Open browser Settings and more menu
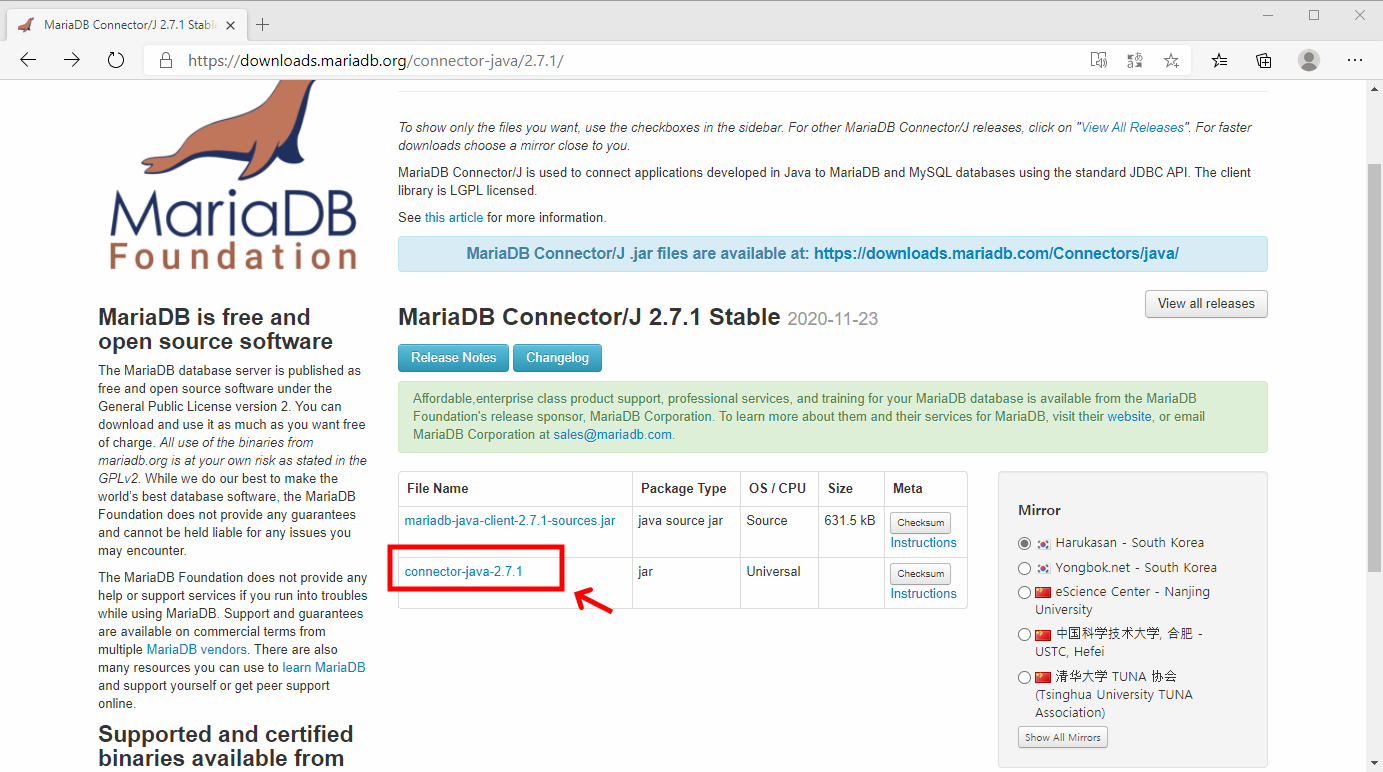Image resolution: width=1383 pixels, height=772 pixels. click(x=1355, y=60)
